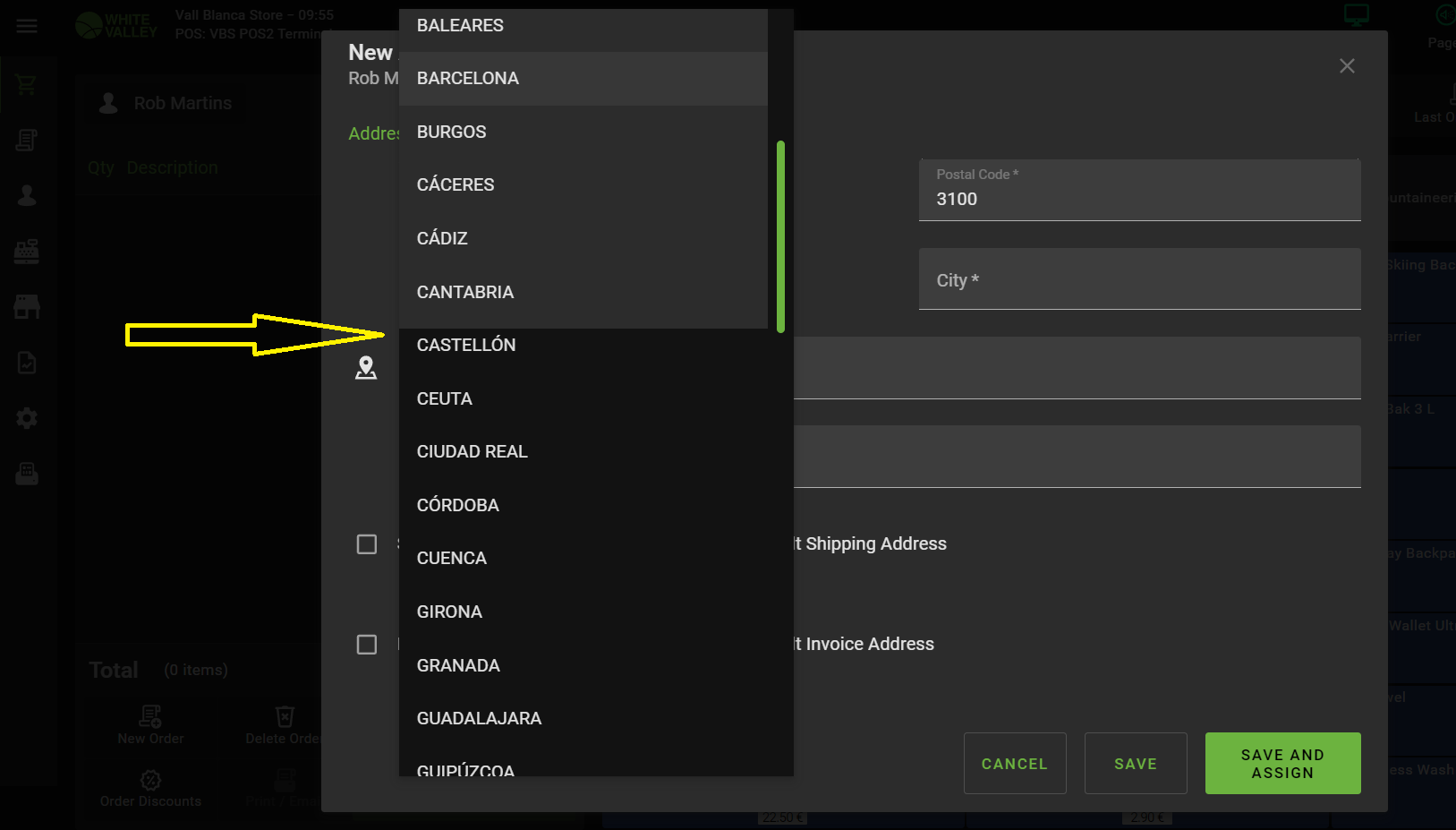Open the receipts list sidebar icon
The height and width of the screenshot is (830, 1456).
27,141
